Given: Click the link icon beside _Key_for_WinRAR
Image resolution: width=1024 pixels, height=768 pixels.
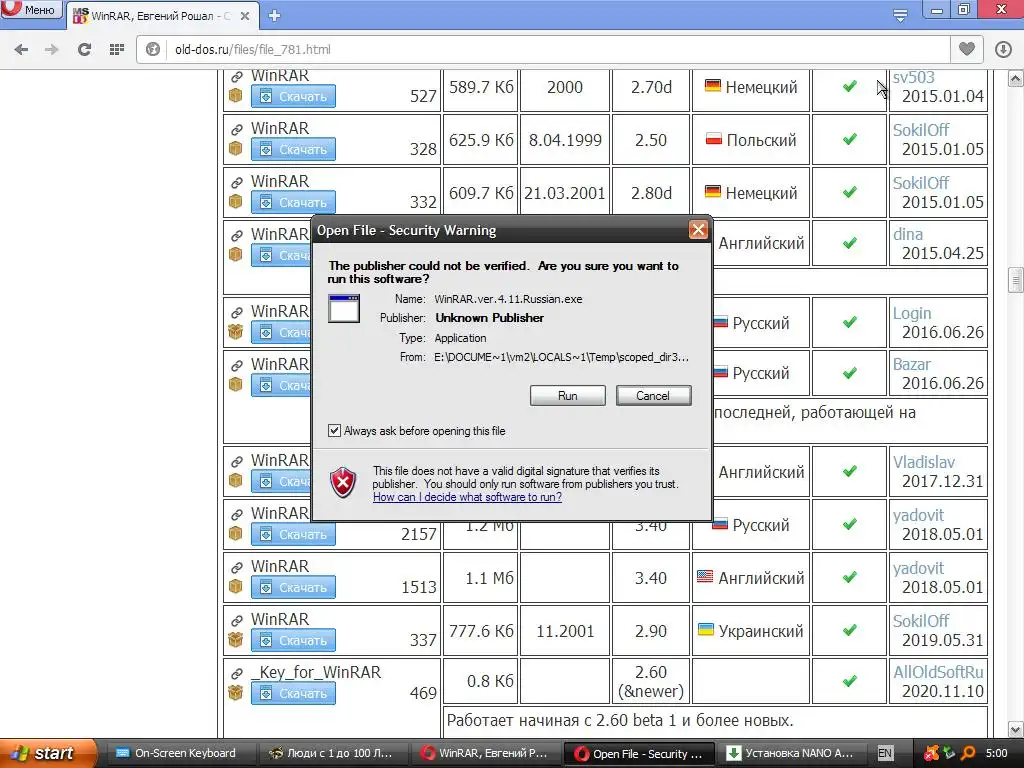Looking at the screenshot, I should coord(236,673).
